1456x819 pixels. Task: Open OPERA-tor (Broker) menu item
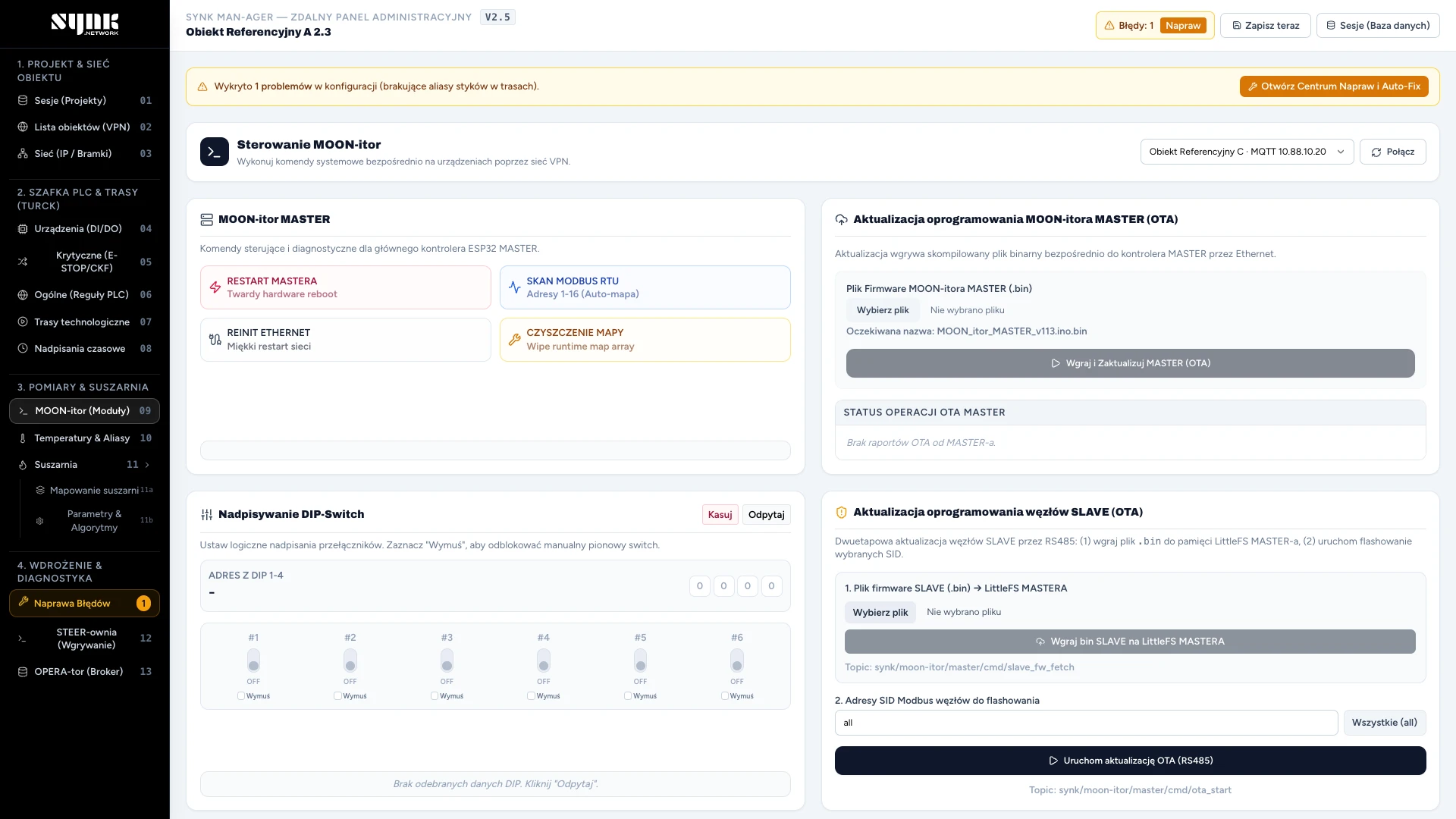[x=84, y=672]
